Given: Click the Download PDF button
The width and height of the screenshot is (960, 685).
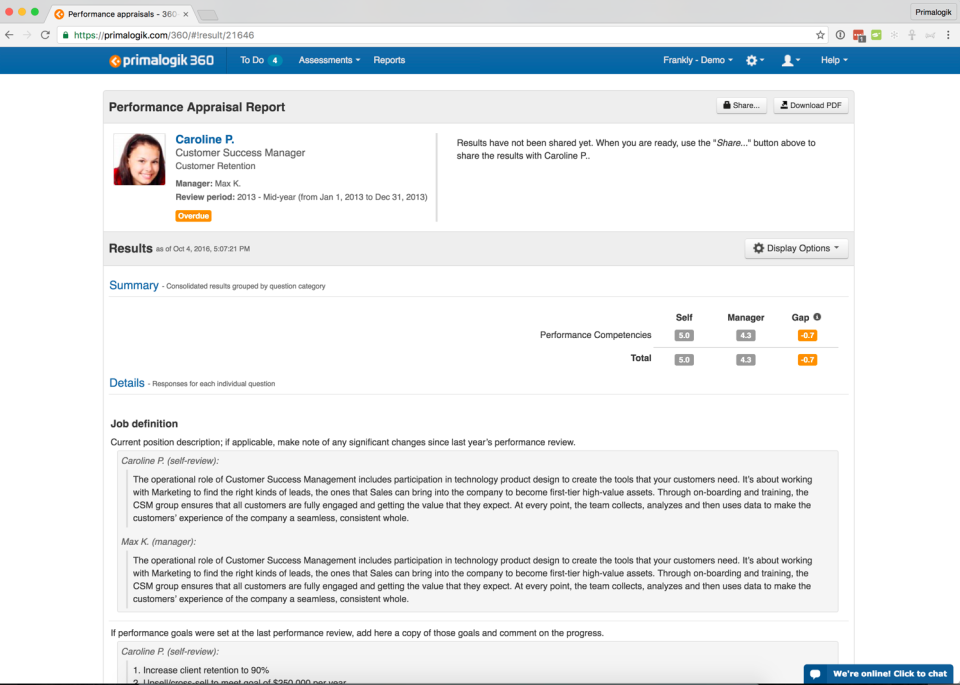Looking at the screenshot, I should (811, 105).
